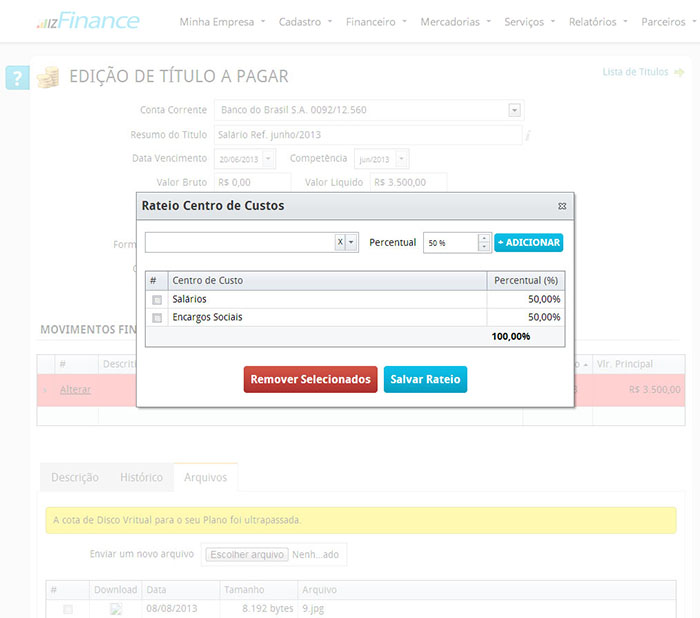Select the Salários row text
Image resolution: width=700 pixels, height=618 pixels.
click(189, 299)
